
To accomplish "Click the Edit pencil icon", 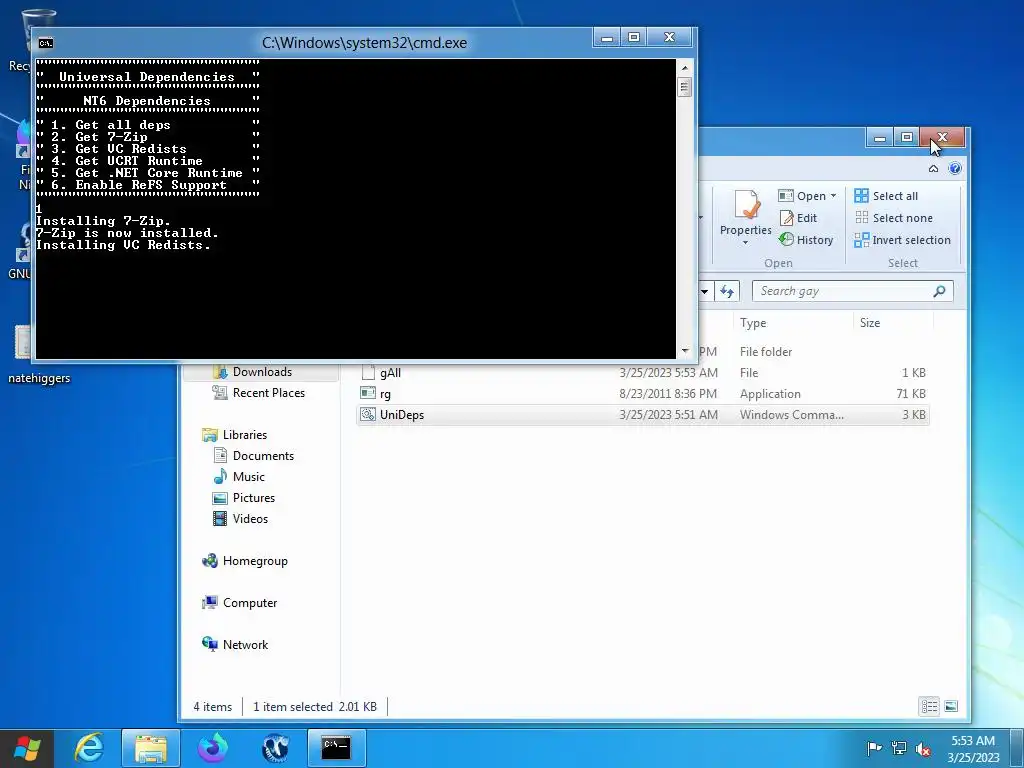I will point(786,218).
